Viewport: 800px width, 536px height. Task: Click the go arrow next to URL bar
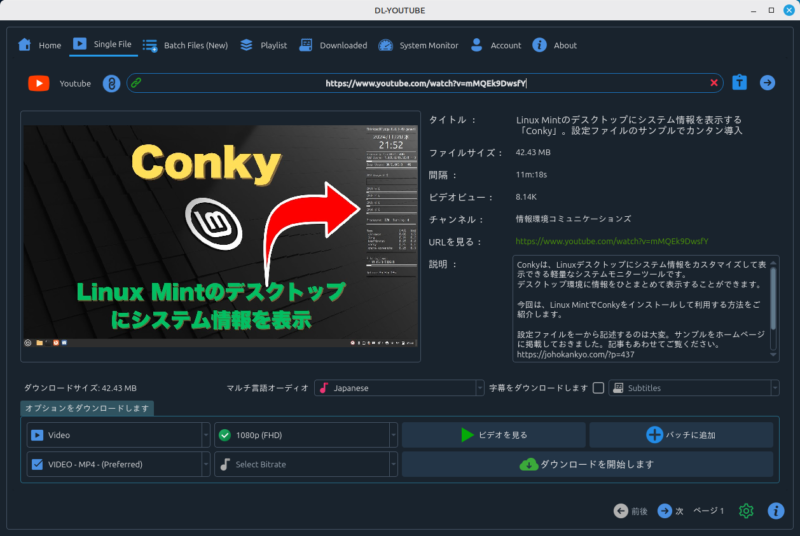(x=767, y=83)
